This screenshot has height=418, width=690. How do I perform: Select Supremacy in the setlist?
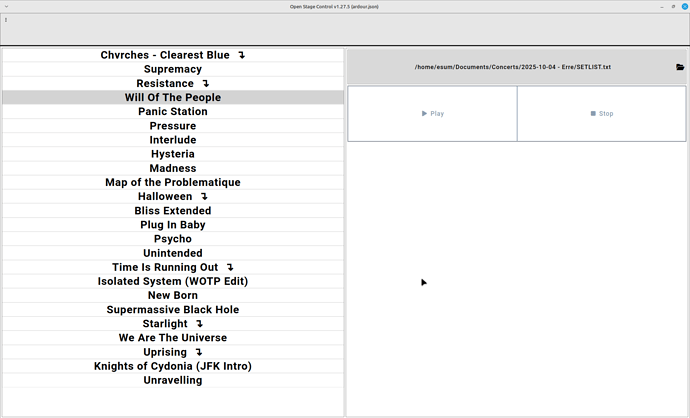(173, 70)
